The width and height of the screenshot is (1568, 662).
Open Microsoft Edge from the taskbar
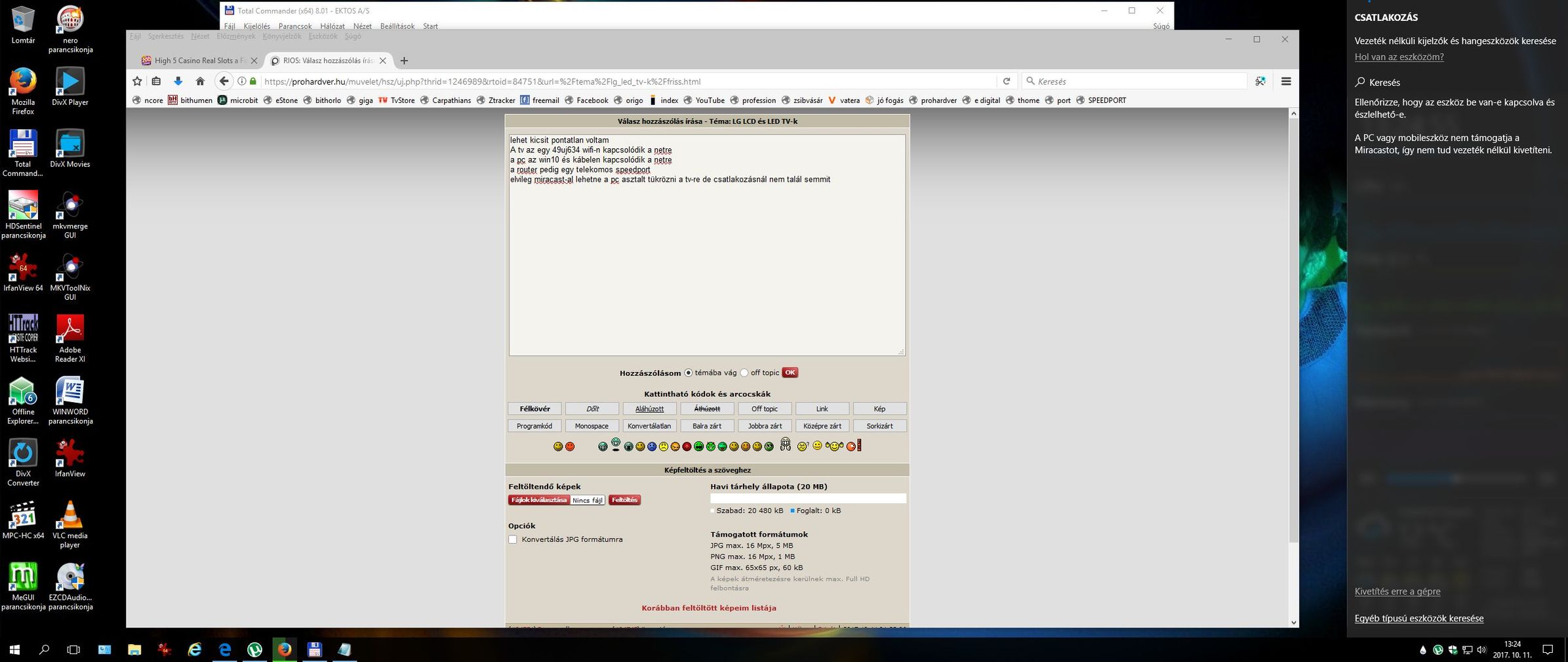pyautogui.click(x=225, y=650)
